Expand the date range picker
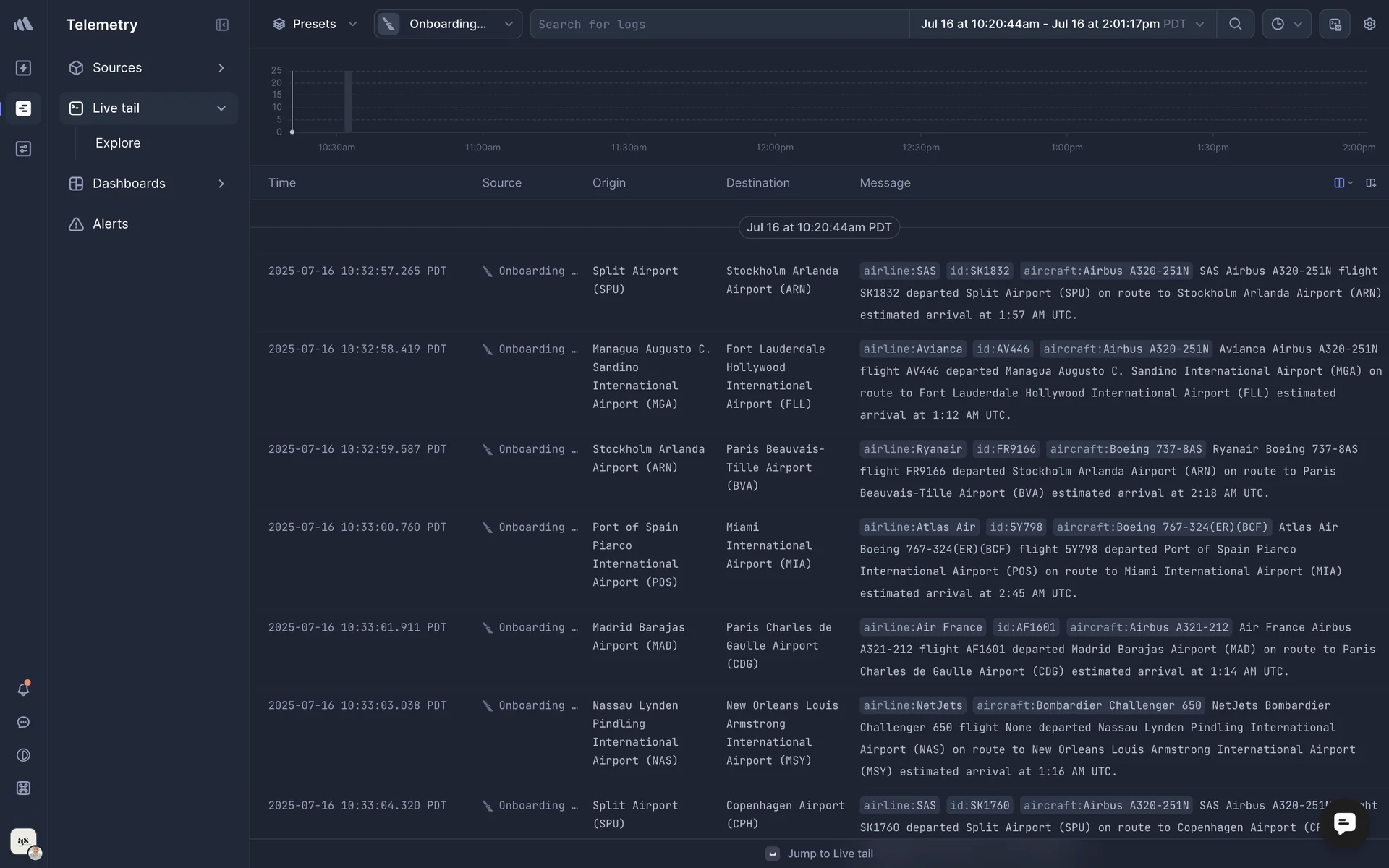 [1062, 24]
